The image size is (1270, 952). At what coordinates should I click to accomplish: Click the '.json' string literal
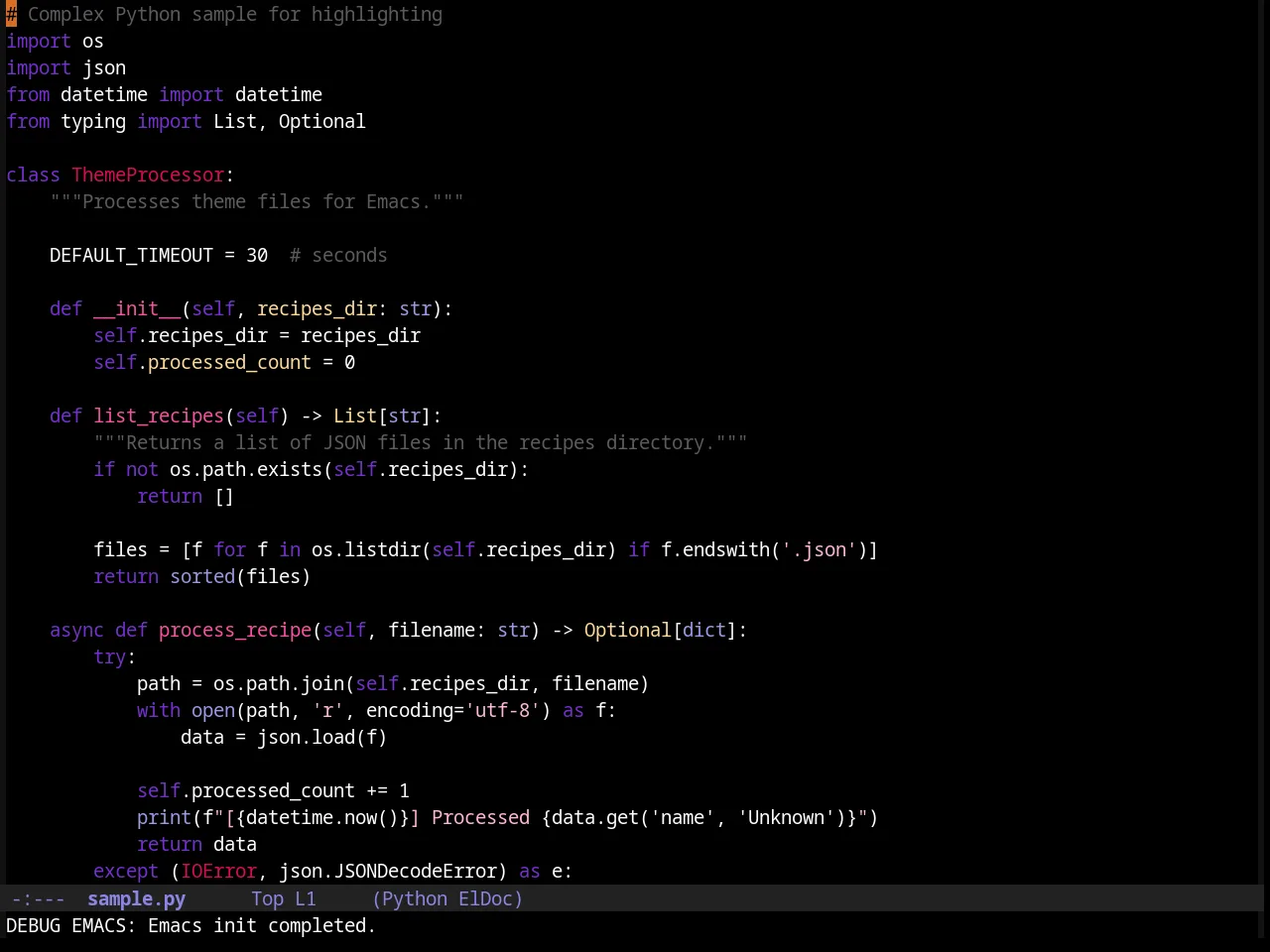[819, 549]
